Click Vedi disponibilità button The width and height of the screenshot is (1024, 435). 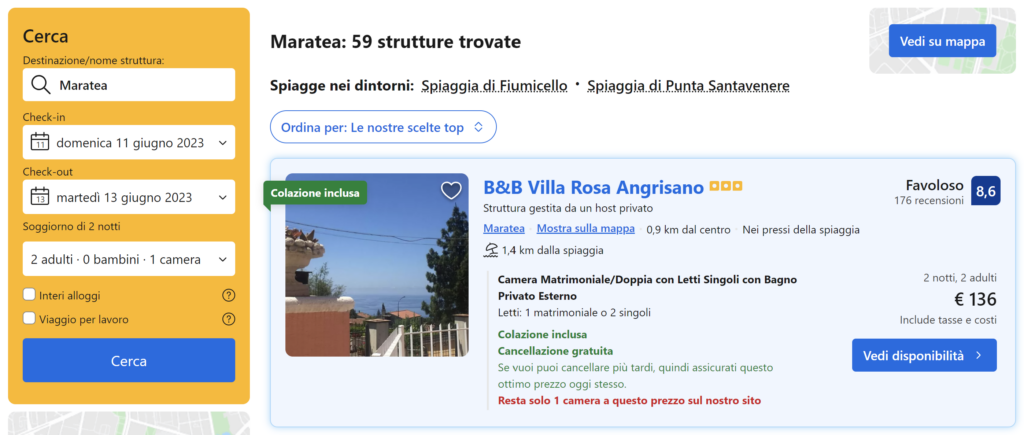923,355
